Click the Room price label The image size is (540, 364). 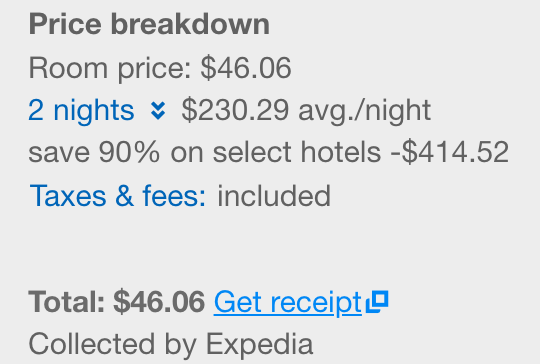click(x=110, y=69)
